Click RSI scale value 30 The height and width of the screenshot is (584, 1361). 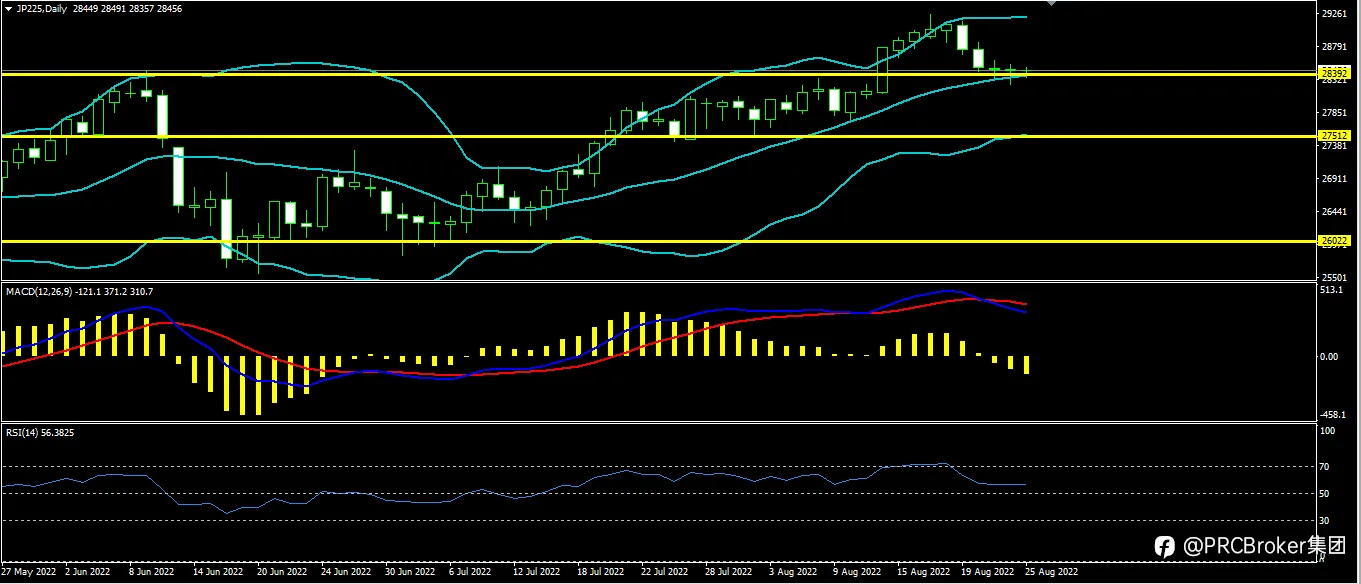coord(1326,521)
